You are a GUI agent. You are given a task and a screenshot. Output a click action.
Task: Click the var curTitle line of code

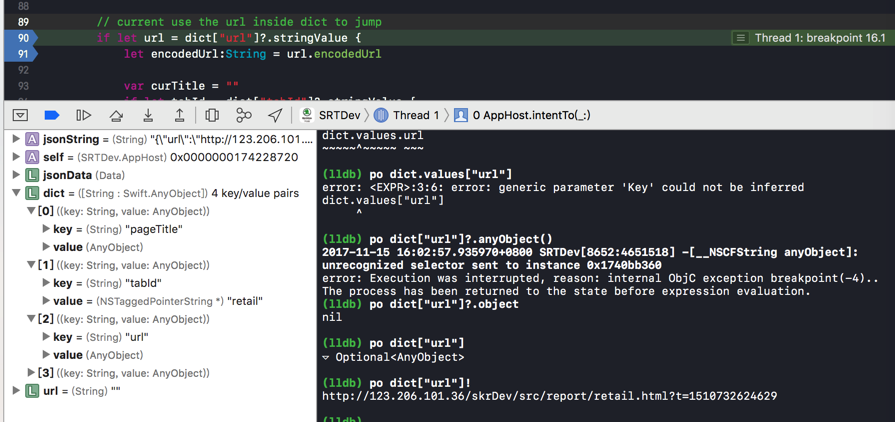coord(181,86)
